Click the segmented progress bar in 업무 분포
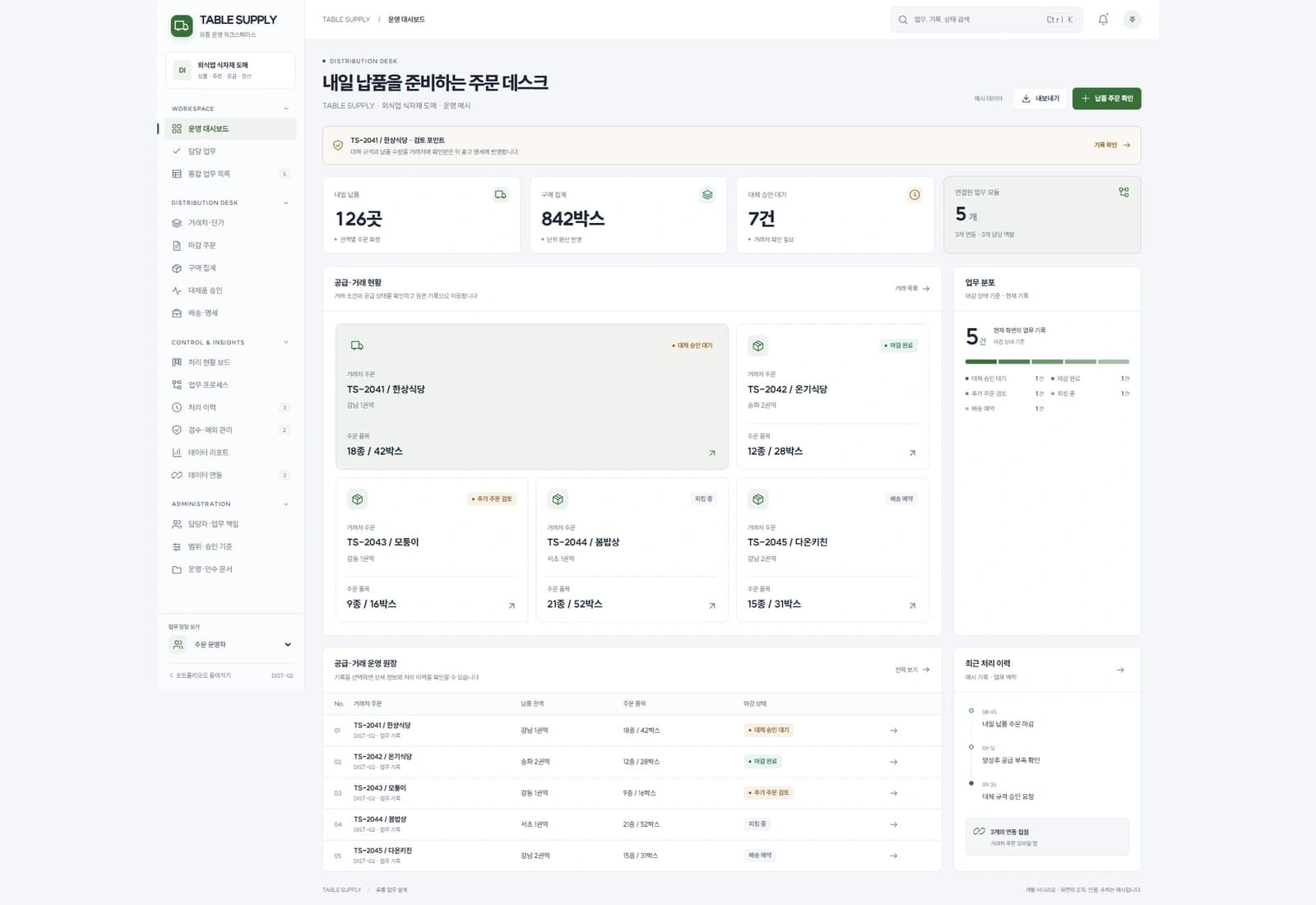1316x905 pixels. click(x=1047, y=361)
